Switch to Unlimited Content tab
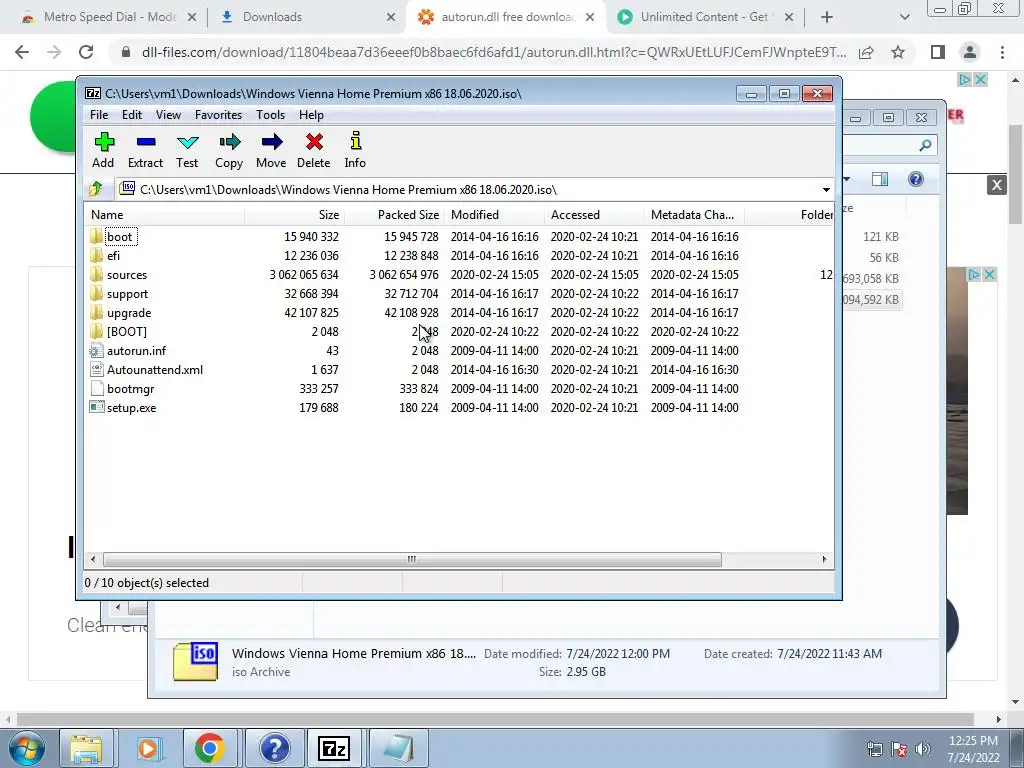Viewport: 1024px width, 768px height. [704, 17]
